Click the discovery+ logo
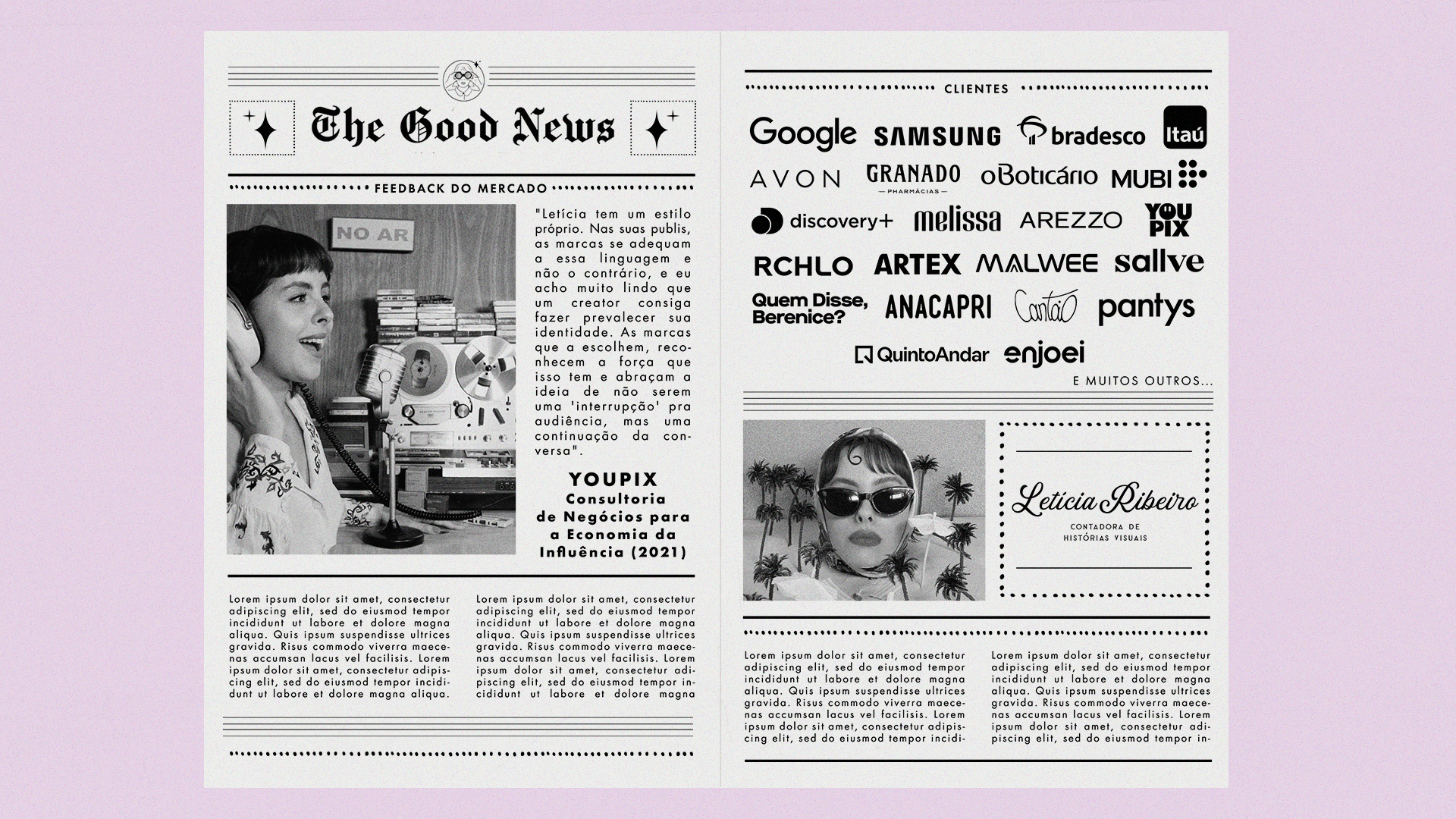Viewport: 1456px width, 819px height. (822, 221)
